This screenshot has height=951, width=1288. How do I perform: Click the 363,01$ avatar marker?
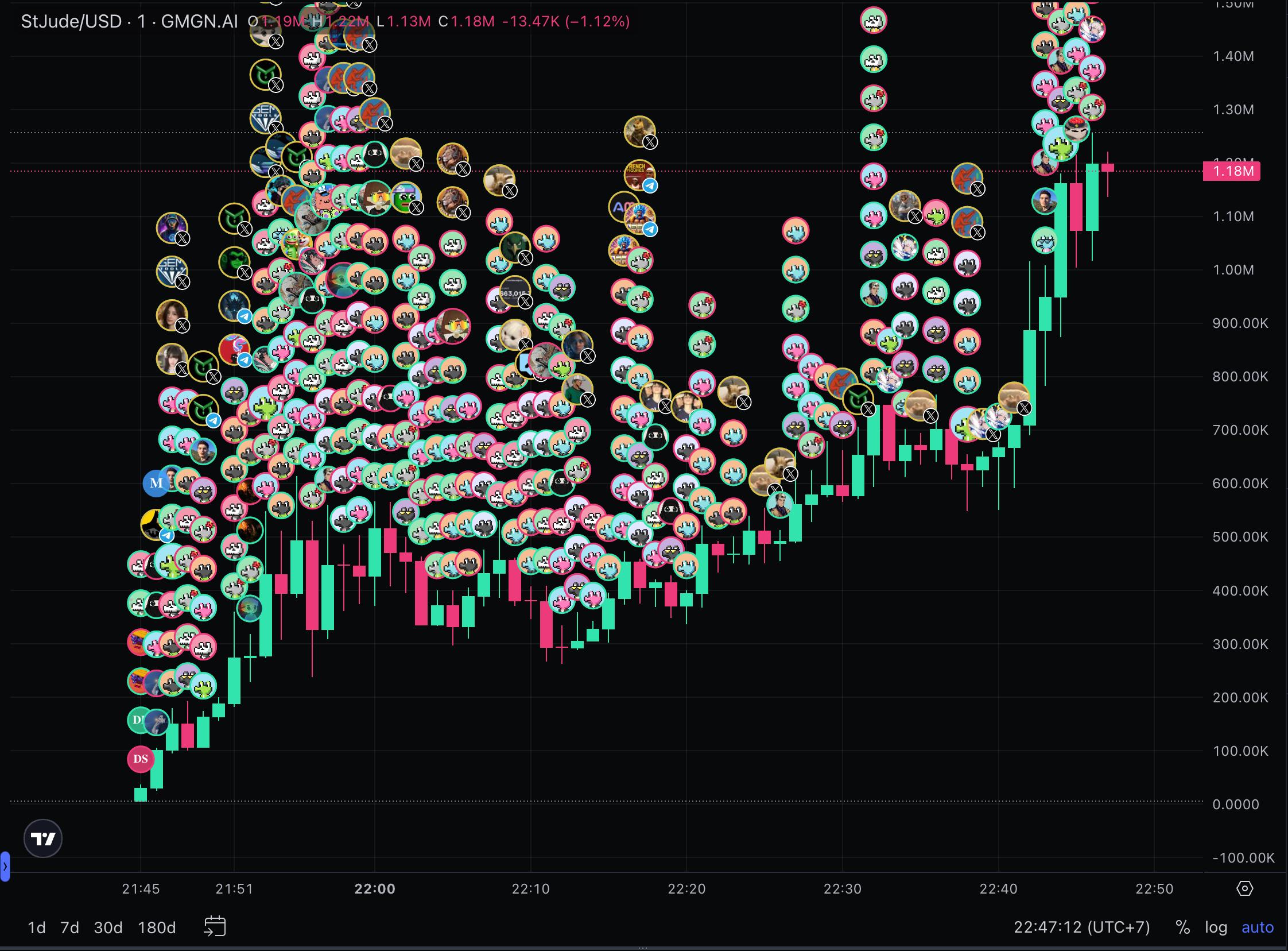point(514,292)
